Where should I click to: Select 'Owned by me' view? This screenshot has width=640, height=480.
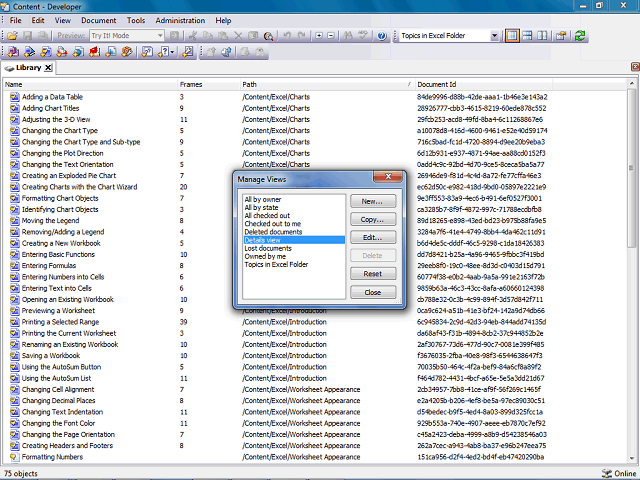[265, 256]
